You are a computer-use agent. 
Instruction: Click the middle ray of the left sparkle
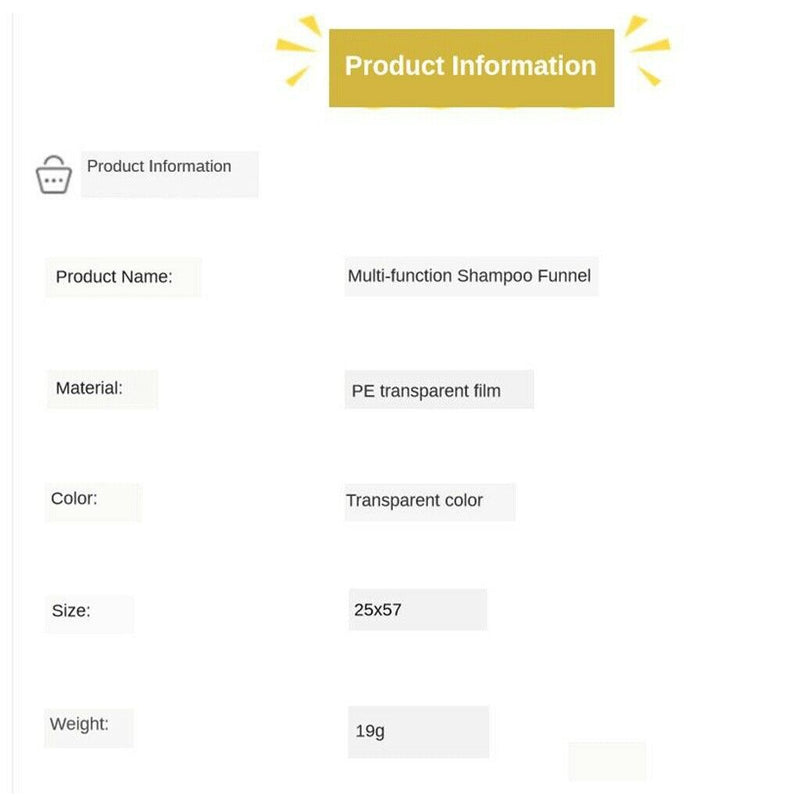pos(294,45)
